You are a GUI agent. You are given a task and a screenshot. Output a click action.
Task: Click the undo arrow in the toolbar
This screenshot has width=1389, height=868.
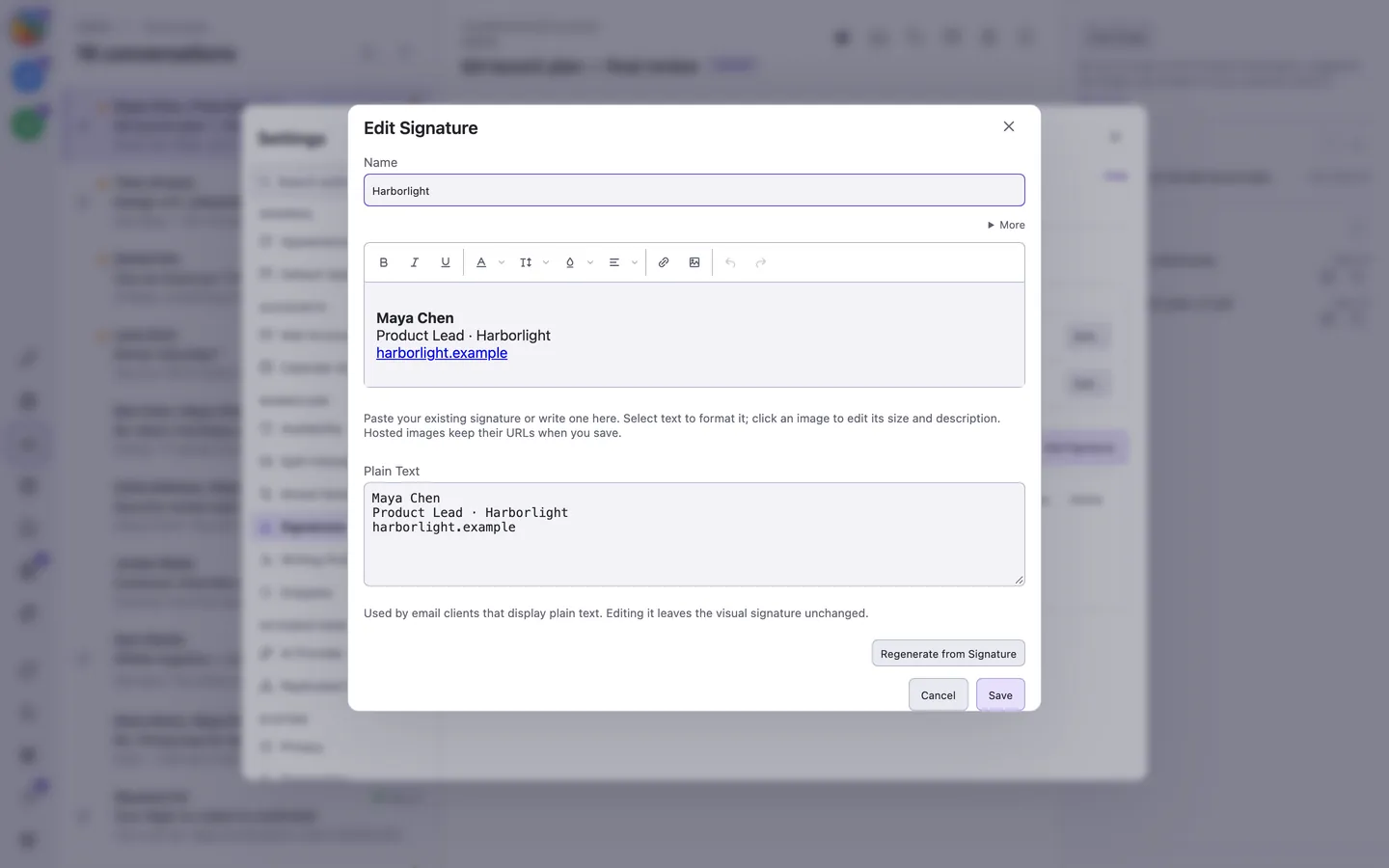click(730, 262)
